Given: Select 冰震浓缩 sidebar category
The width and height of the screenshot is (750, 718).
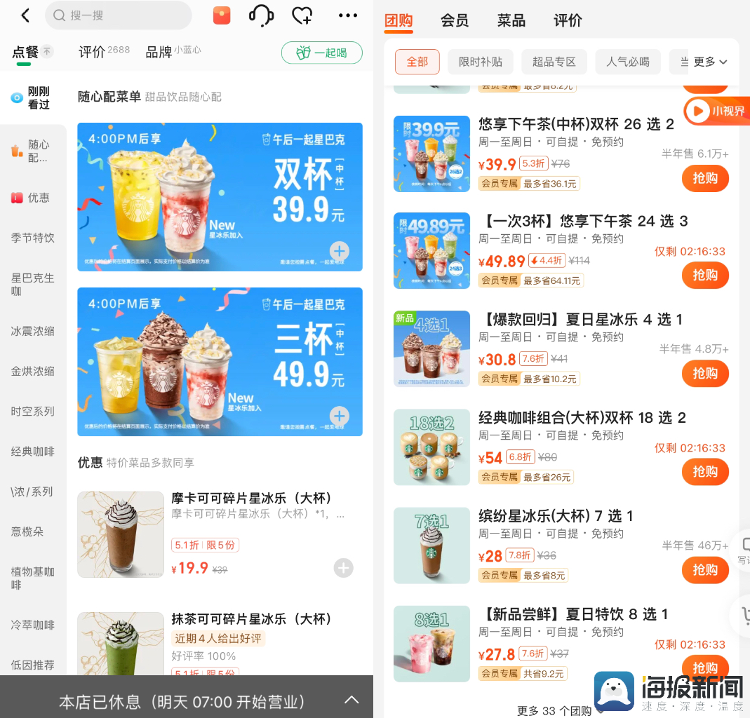Looking at the screenshot, I should 33,331.
